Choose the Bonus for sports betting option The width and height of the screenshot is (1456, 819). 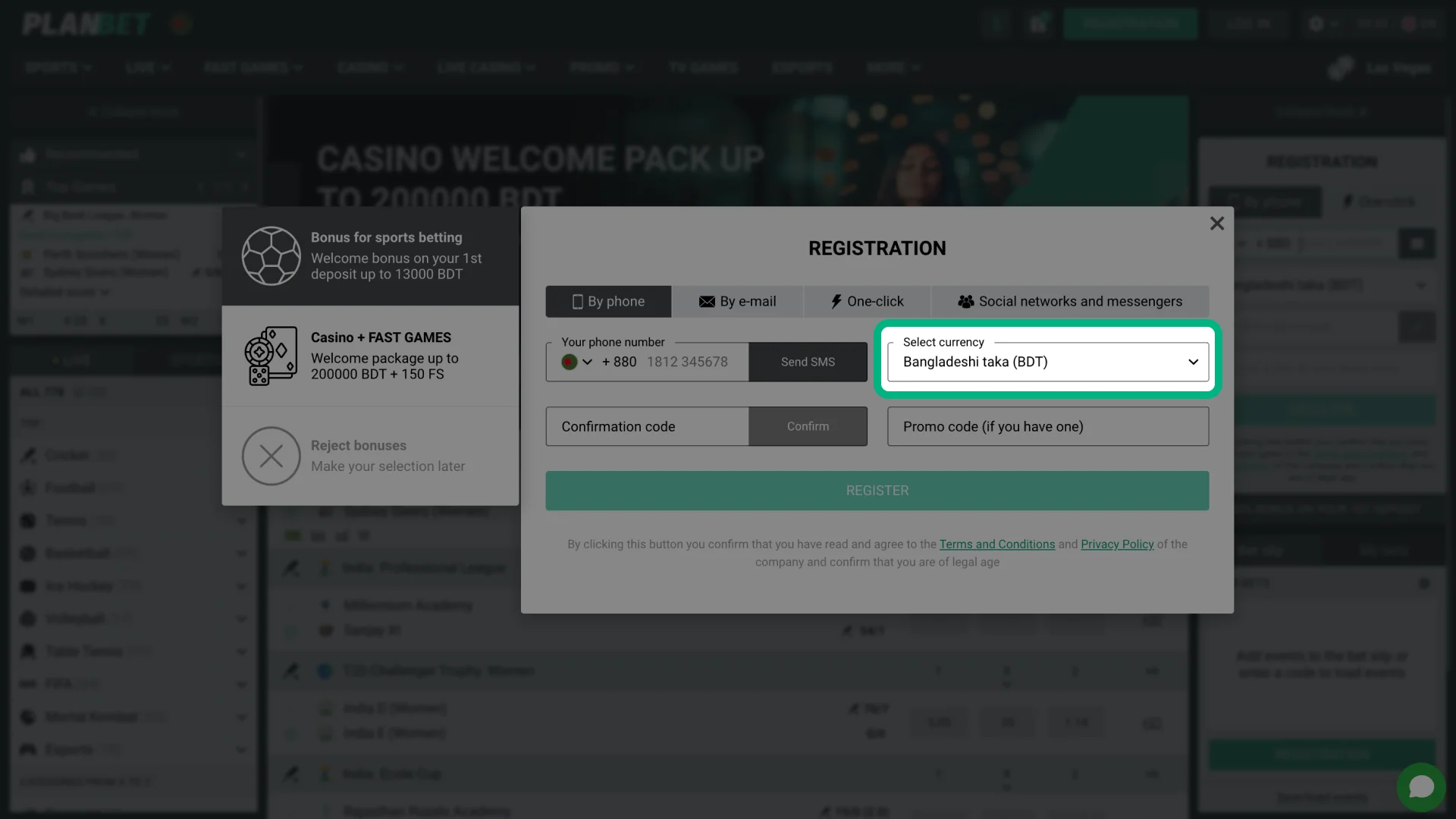pos(370,256)
